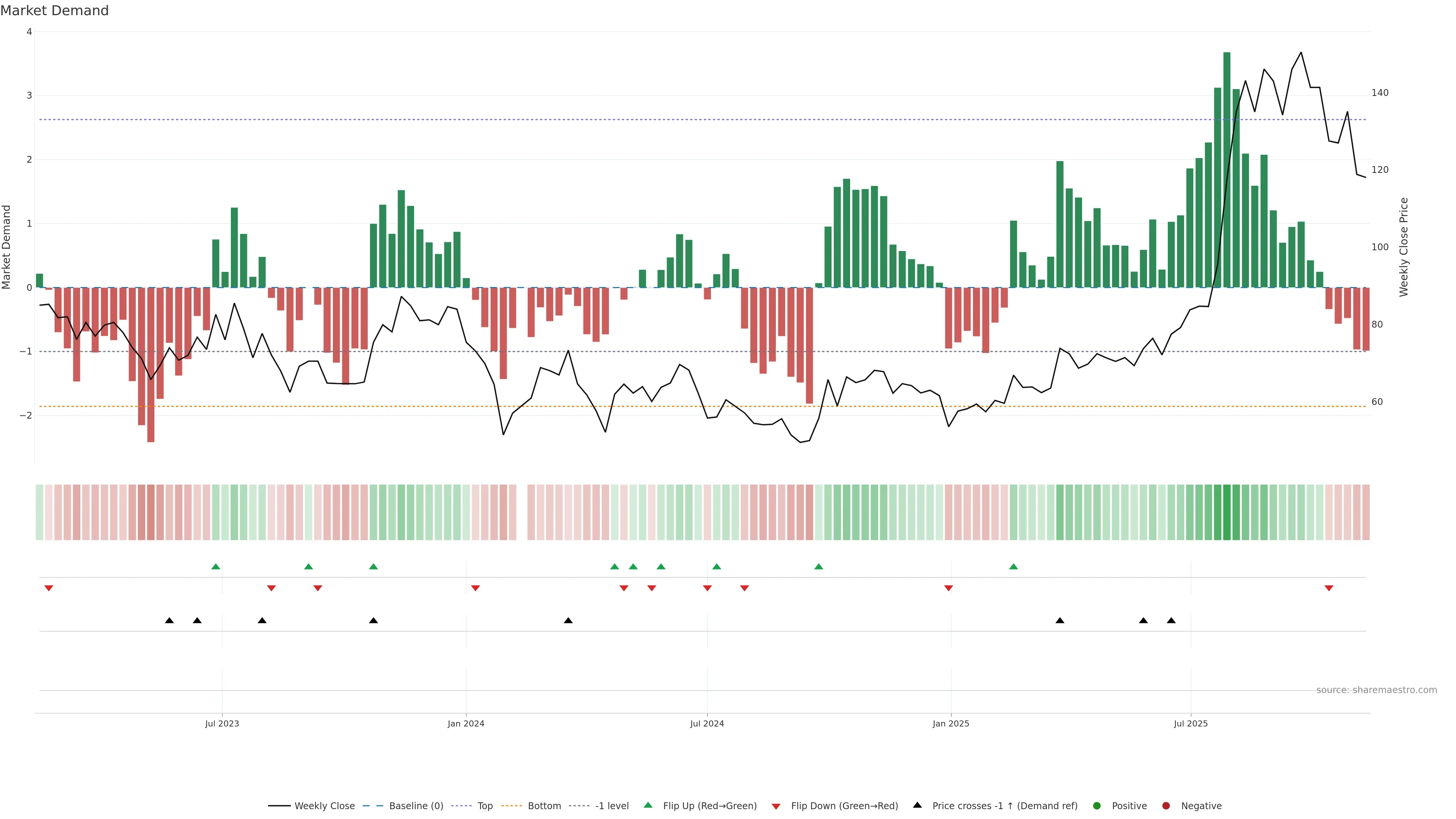Image resolution: width=1456 pixels, height=819 pixels.
Task: Click the leftmost red flip-down marker
Action: coord(49,588)
